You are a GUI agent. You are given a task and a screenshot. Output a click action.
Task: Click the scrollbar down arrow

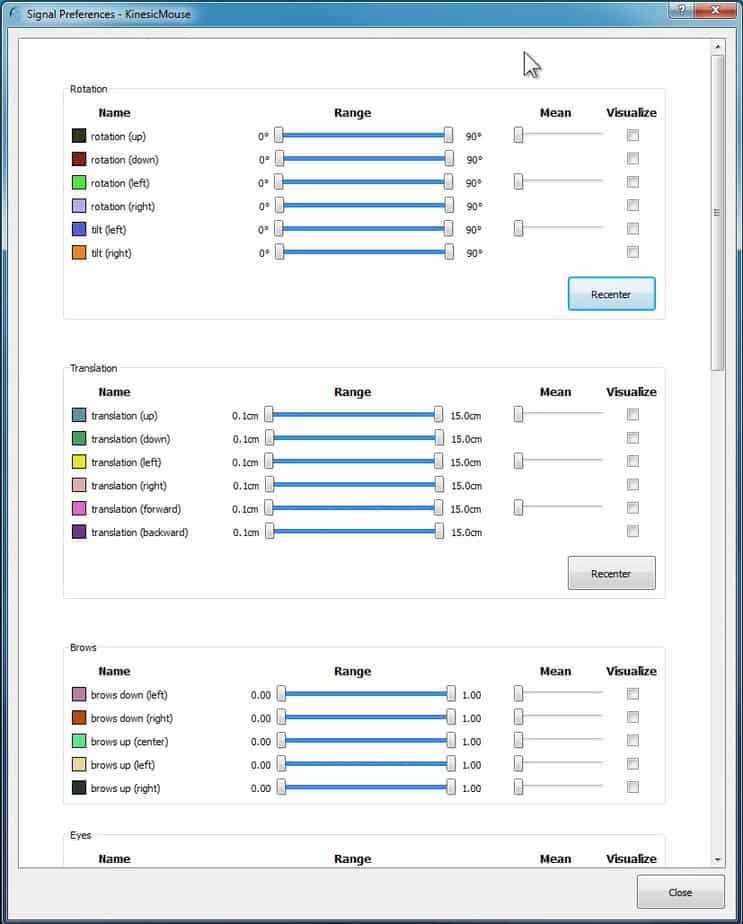pos(717,859)
